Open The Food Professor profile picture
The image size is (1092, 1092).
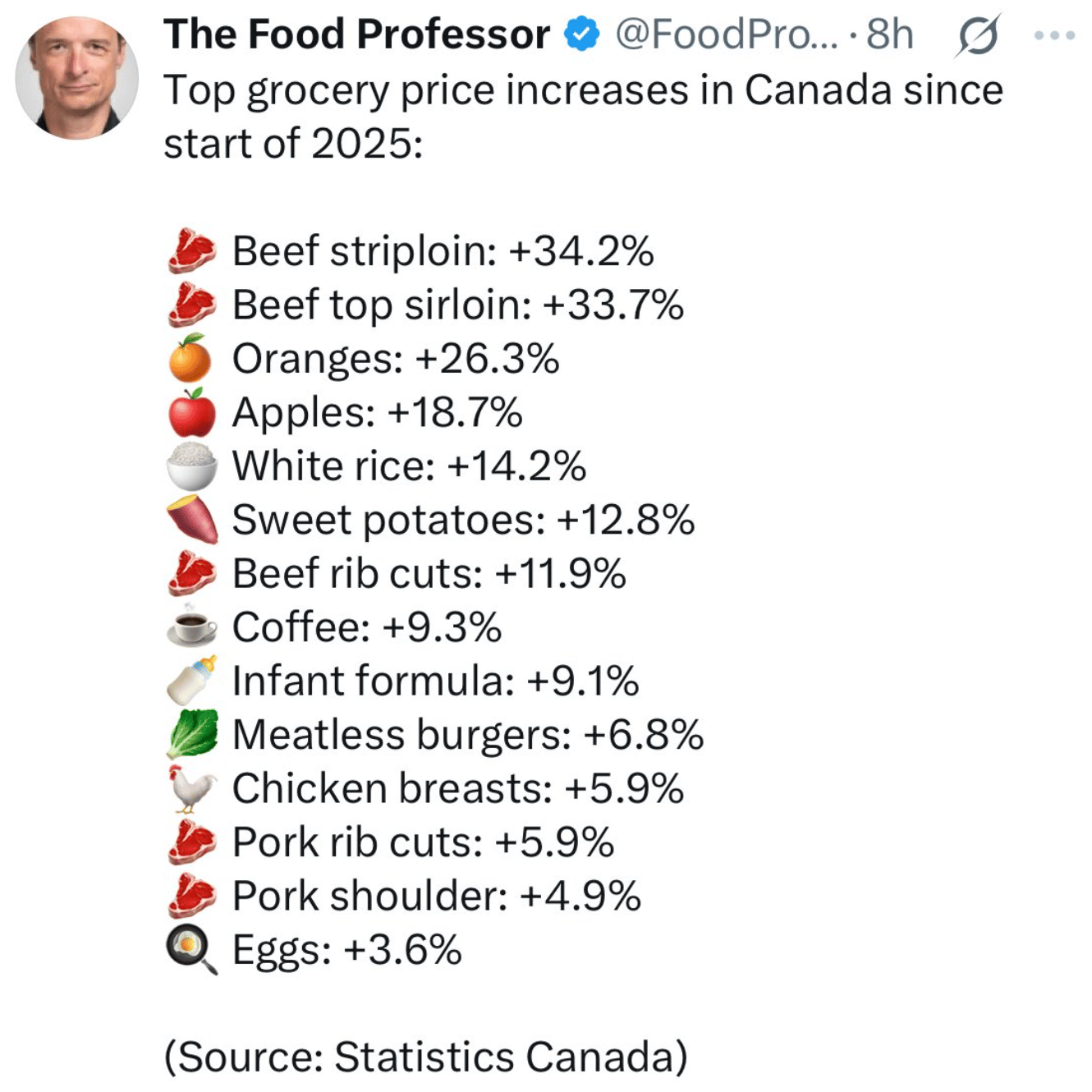(77, 77)
